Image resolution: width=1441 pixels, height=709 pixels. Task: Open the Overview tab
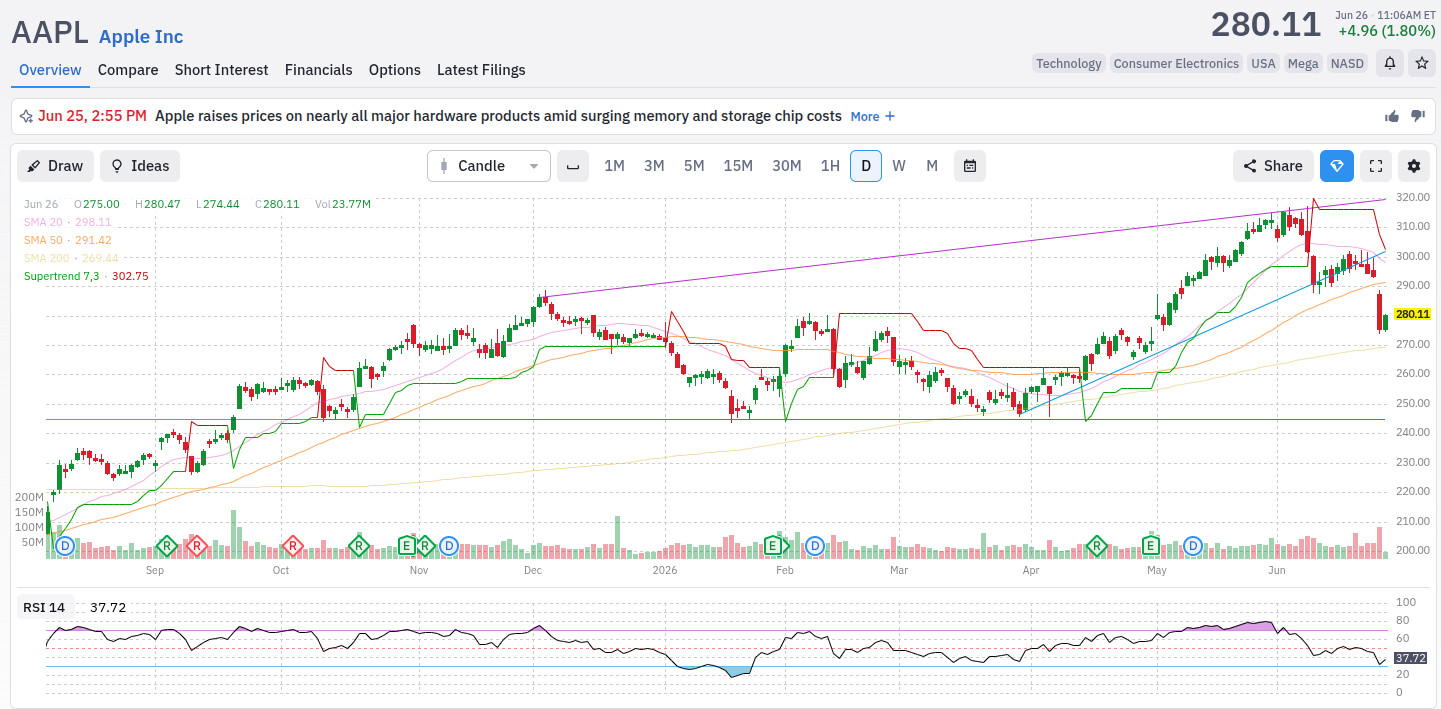(x=50, y=70)
